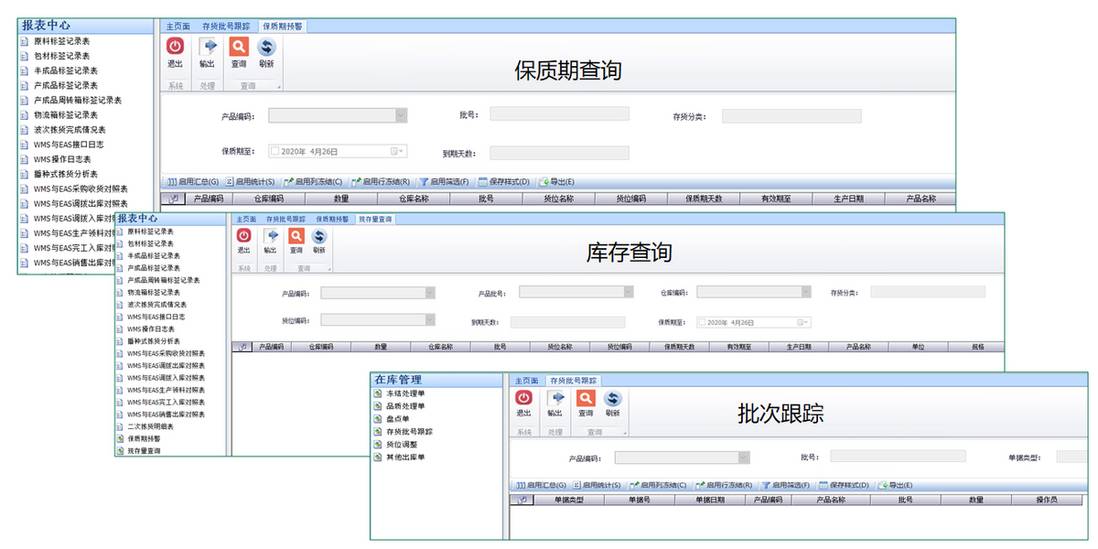Viewport: 1098px width, 549px height.
Task: Click 启用汇总(G) in 保质期查询 toolbar
Action: (x=192, y=182)
